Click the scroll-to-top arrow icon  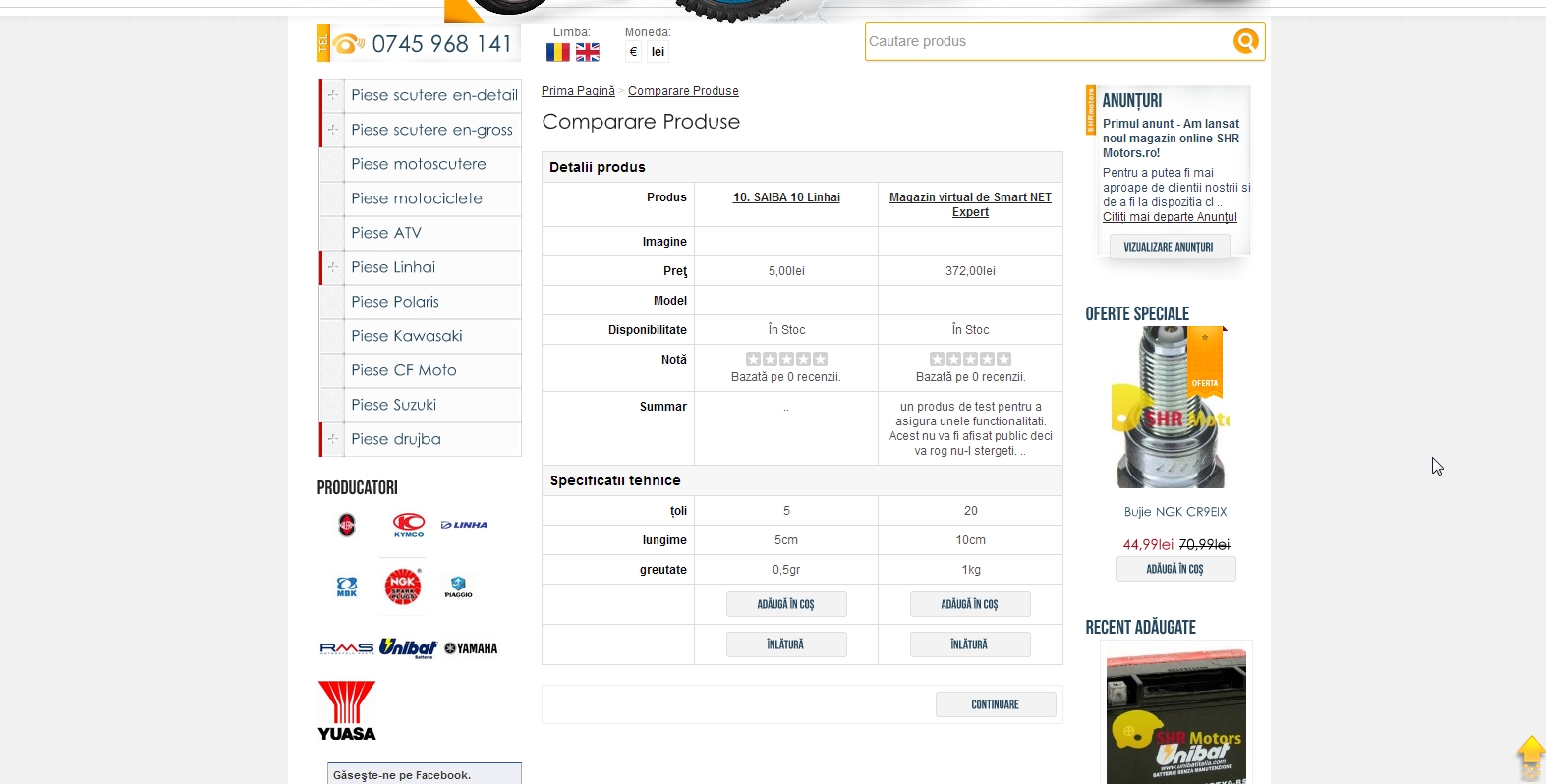(1530, 756)
